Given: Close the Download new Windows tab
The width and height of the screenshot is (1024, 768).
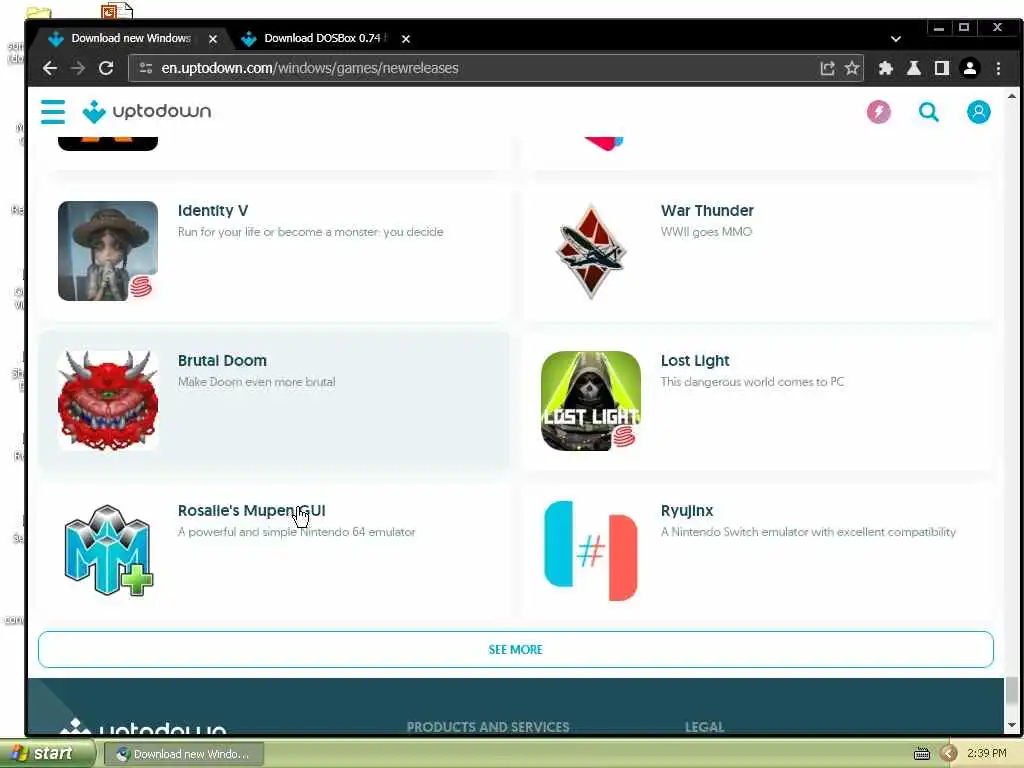Looking at the screenshot, I should [x=213, y=39].
